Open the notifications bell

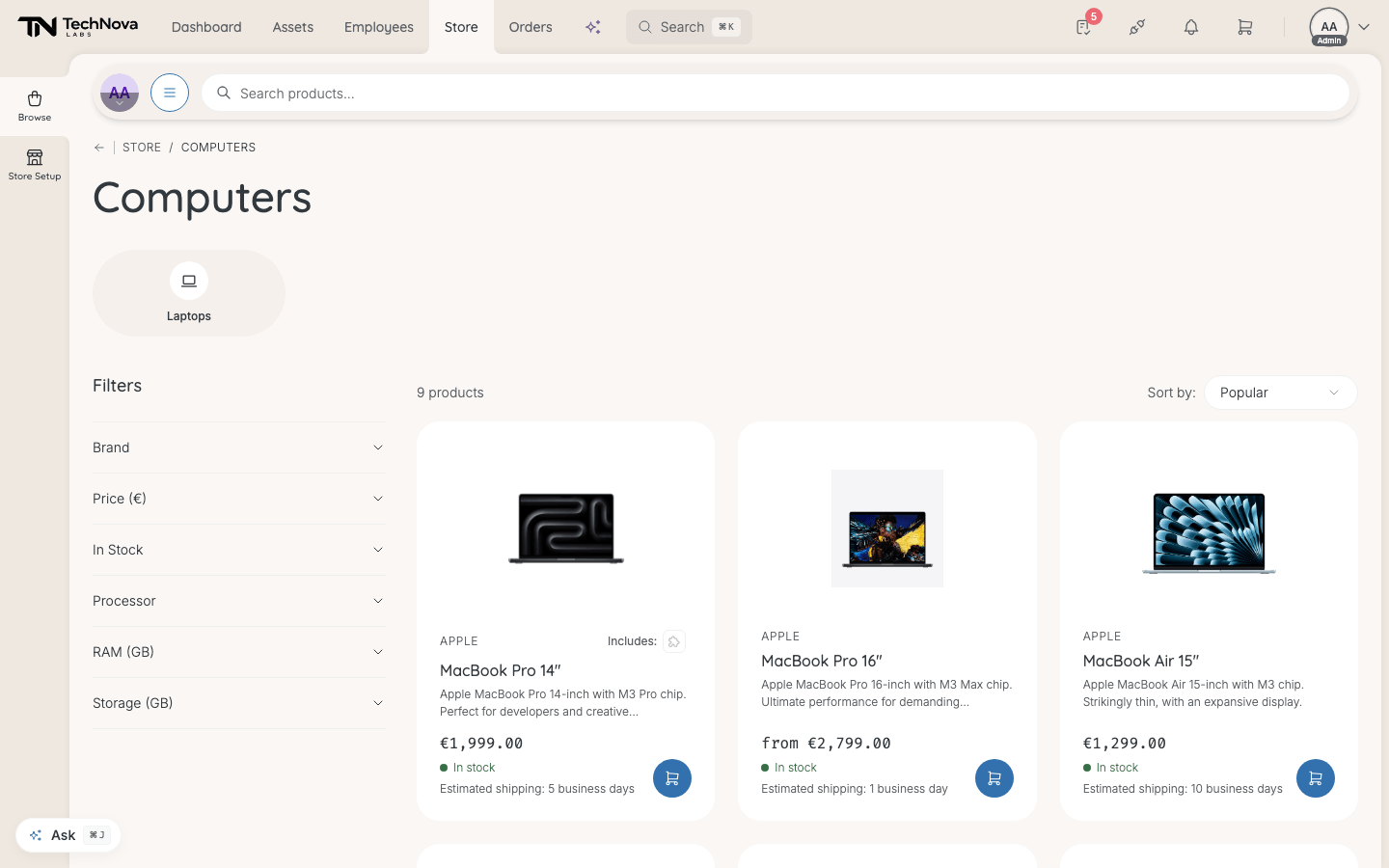[x=1191, y=27]
